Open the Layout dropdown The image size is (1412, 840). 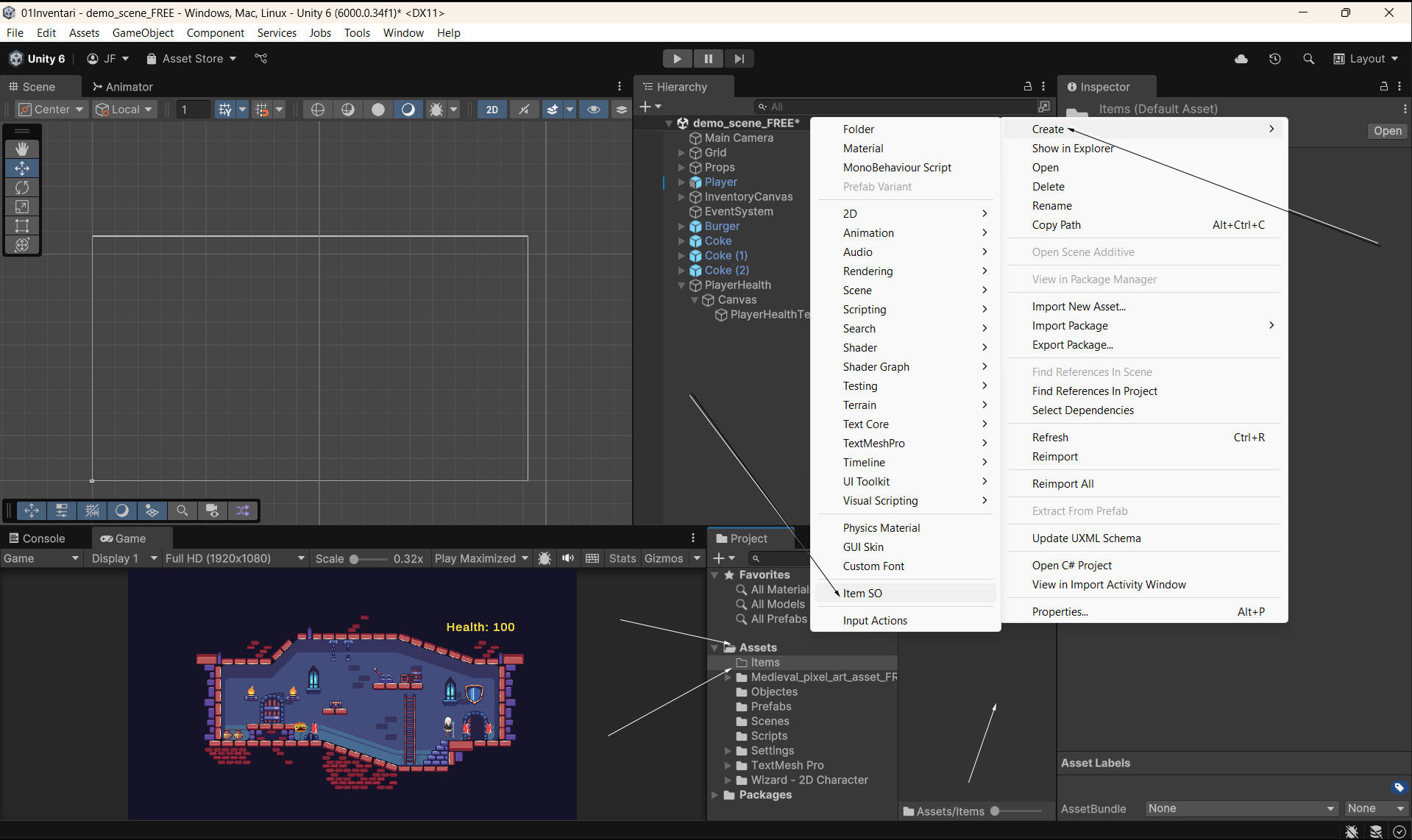point(1366,59)
